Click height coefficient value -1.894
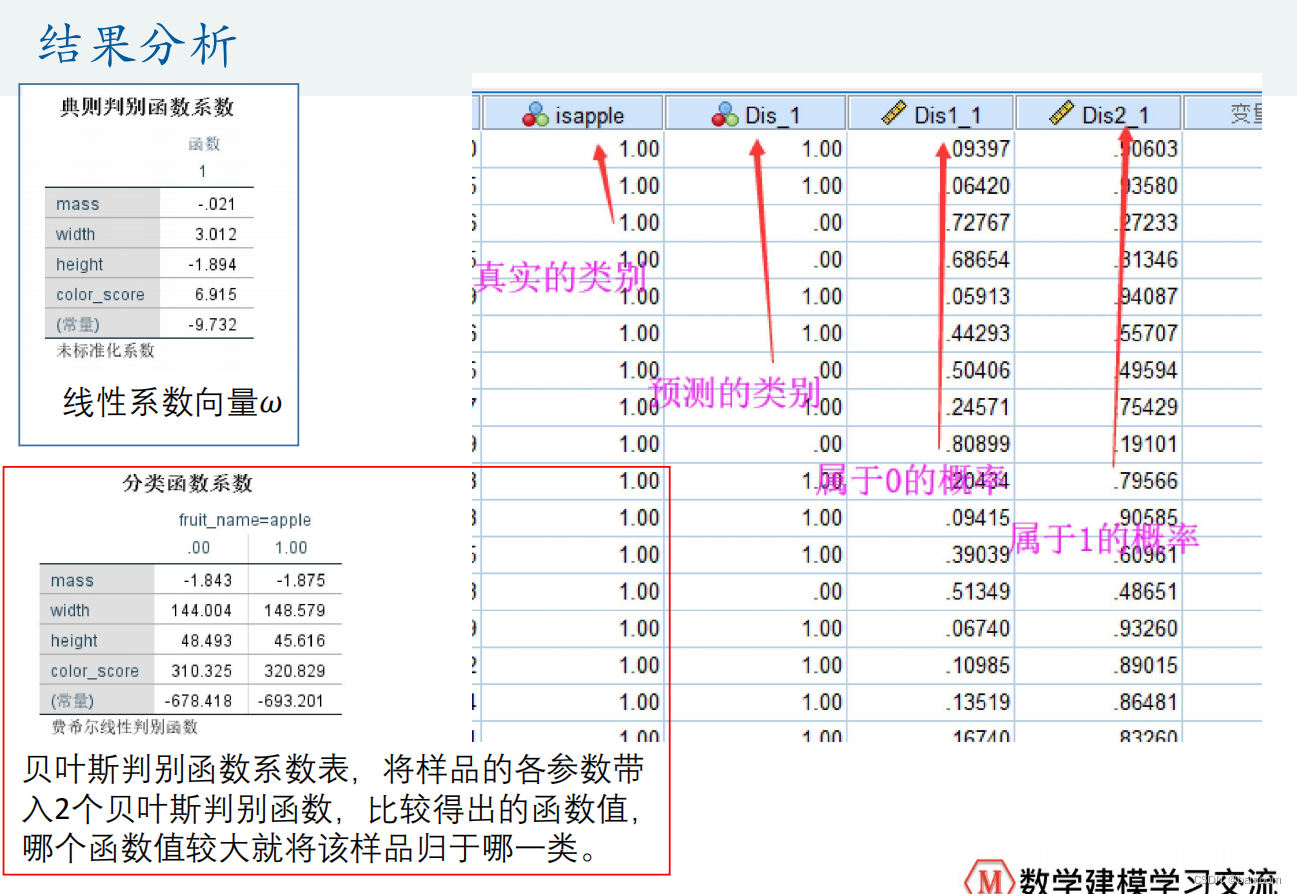Screen dimensions: 1297x894 [x=213, y=264]
